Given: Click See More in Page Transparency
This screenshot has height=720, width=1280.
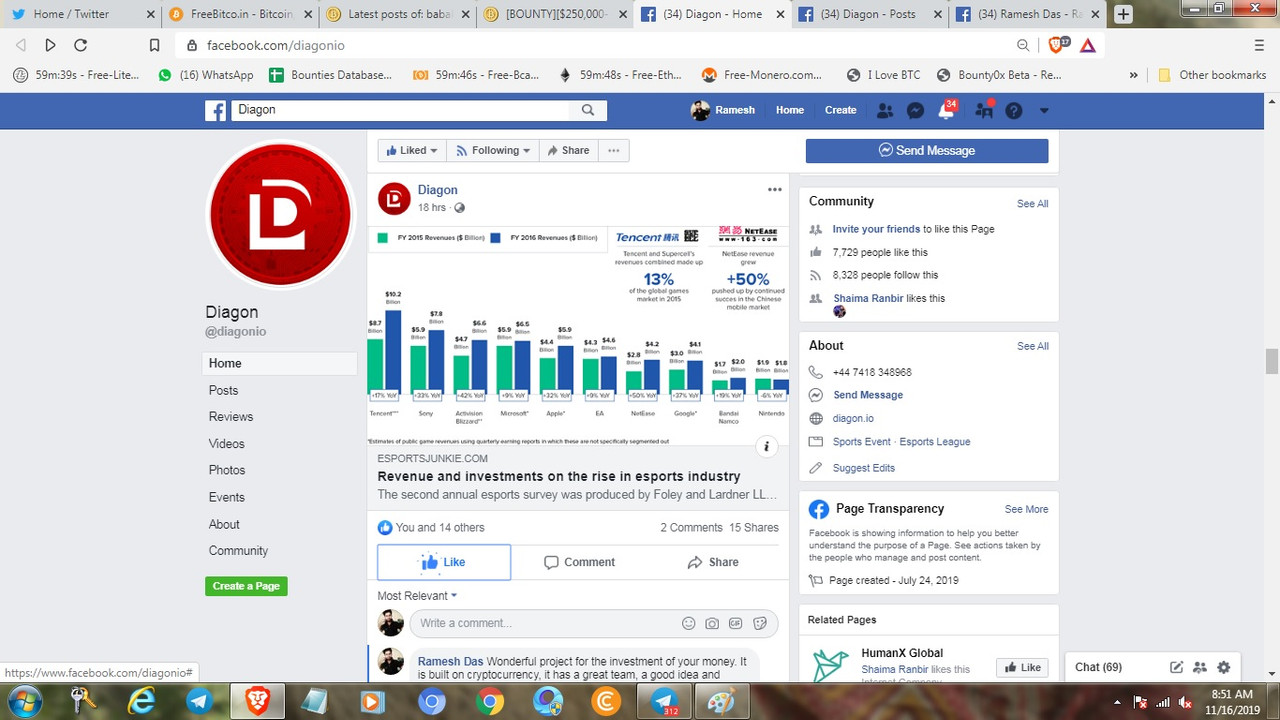Looking at the screenshot, I should [x=1027, y=509].
